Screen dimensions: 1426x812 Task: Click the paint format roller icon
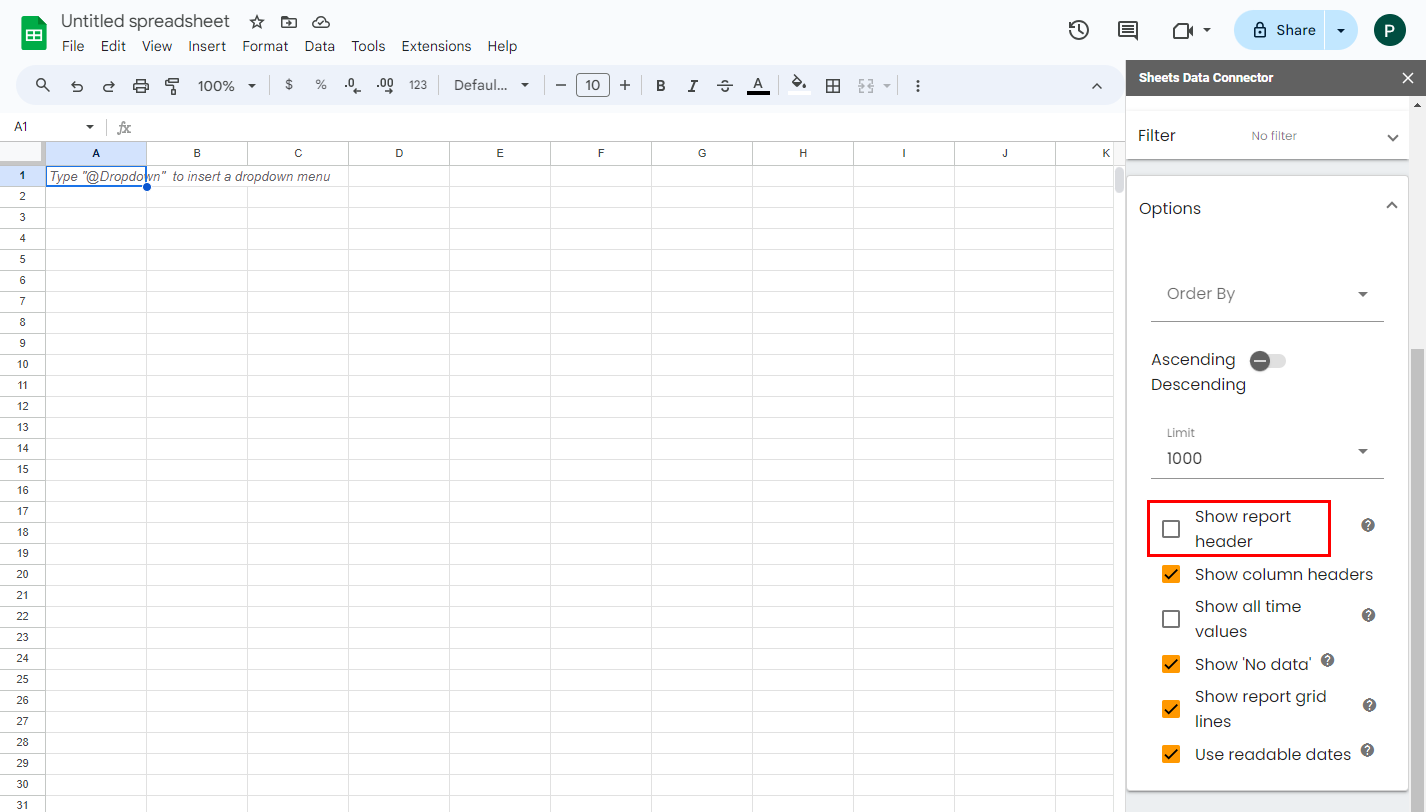coord(172,86)
